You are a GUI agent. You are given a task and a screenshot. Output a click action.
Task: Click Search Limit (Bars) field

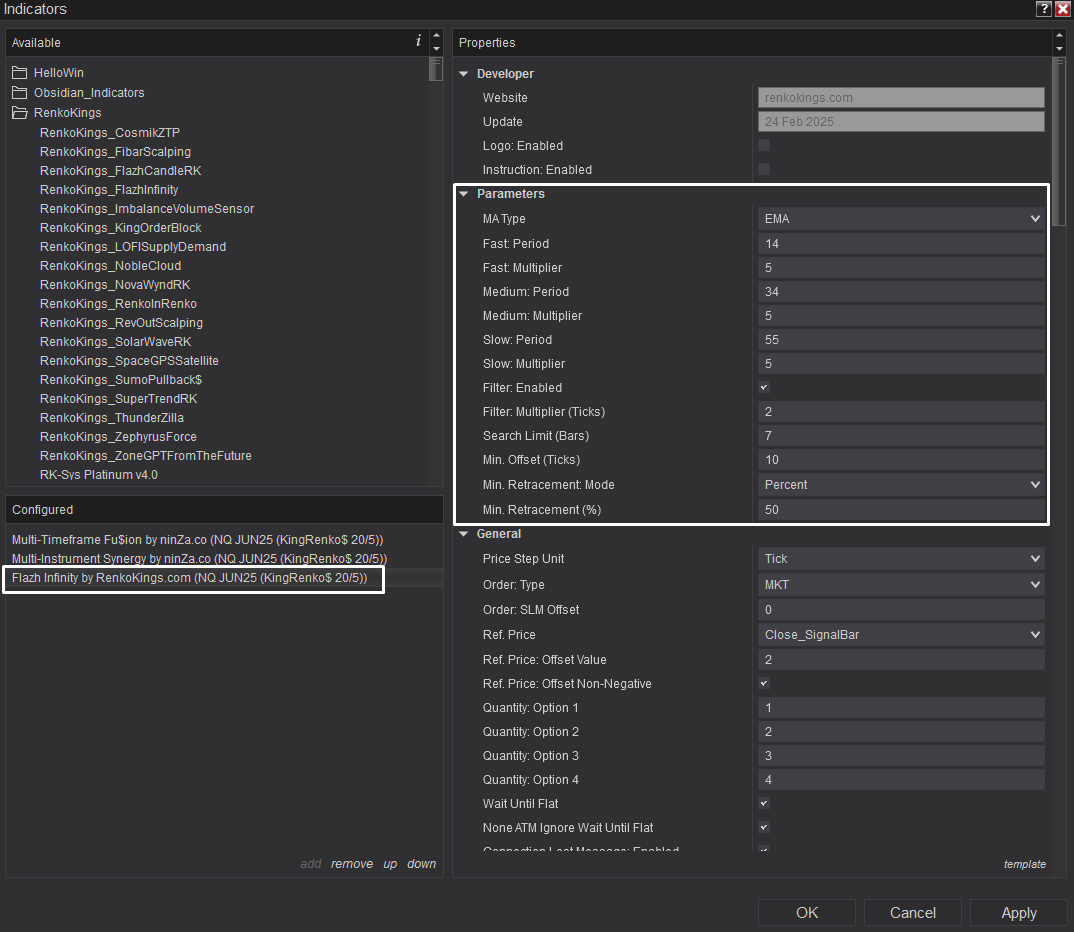[901, 435]
